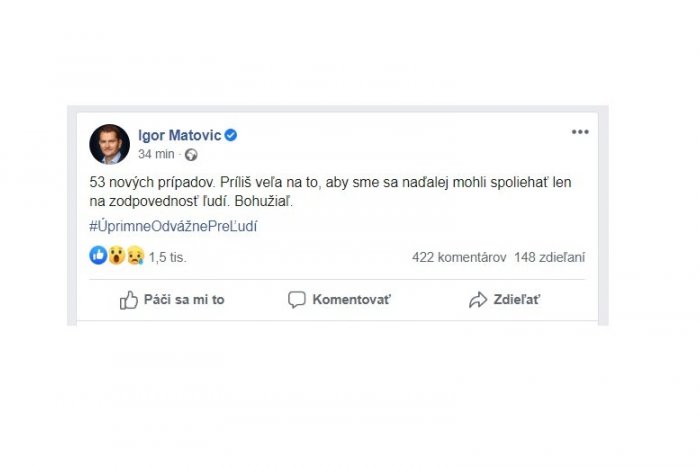The width and height of the screenshot is (700, 467).
Task: Click the blue Like reaction icon
Action: click(x=98, y=256)
